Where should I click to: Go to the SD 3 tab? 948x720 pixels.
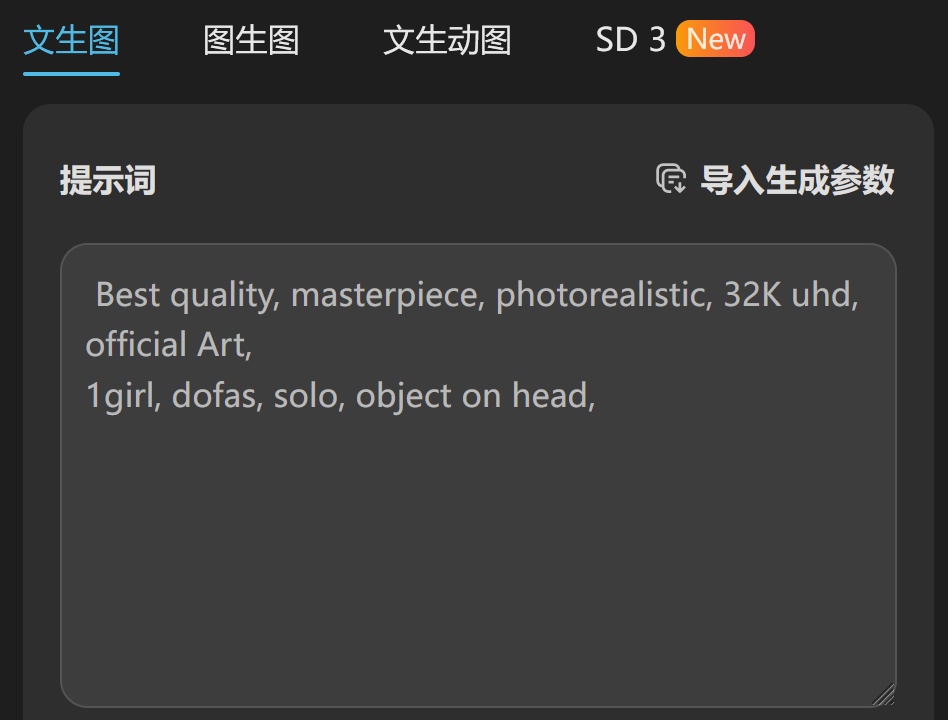[x=631, y=40]
